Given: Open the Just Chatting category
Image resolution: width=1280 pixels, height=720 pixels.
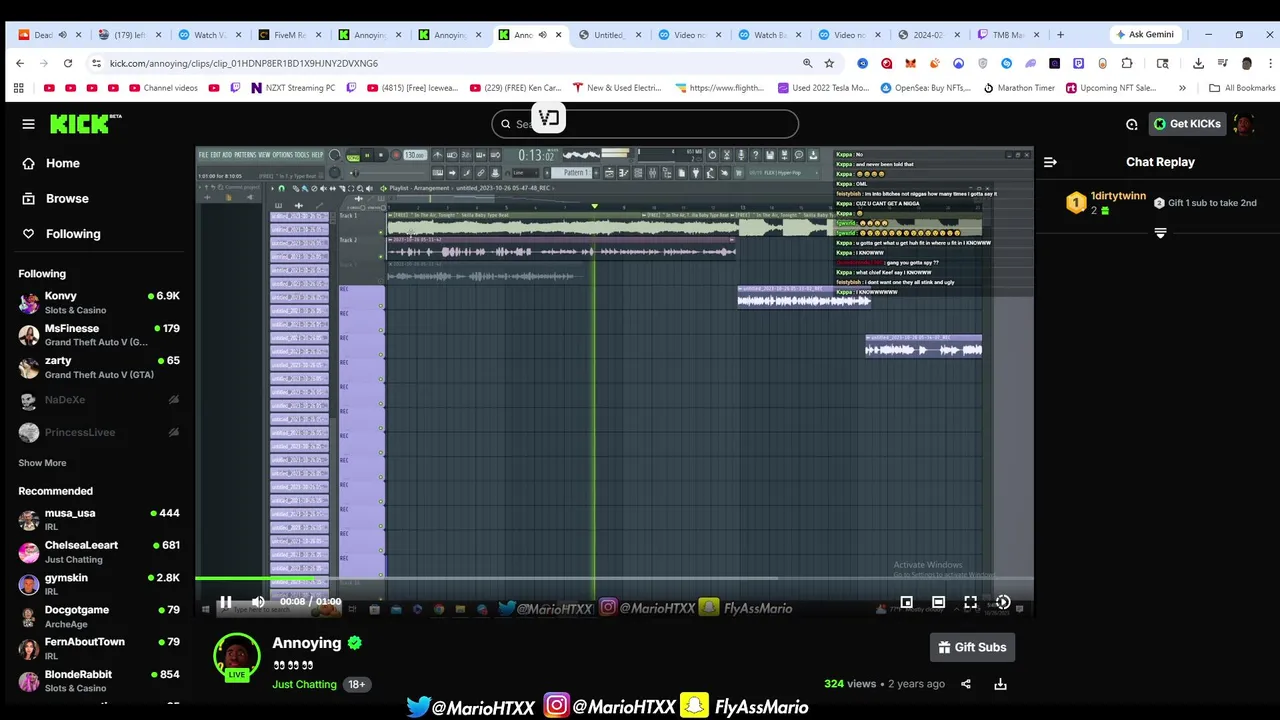Looking at the screenshot, I should click(x=304, y=684).
